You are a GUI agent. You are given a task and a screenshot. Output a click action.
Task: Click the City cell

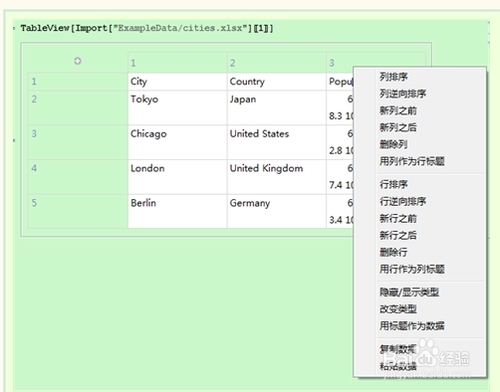(177, 82)
